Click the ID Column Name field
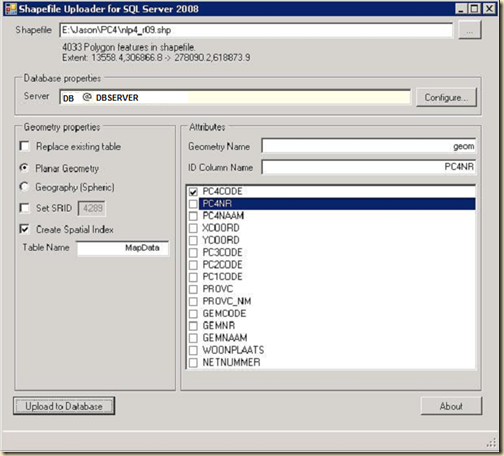Viewport: 504px width, 456px height. click(369, 167)
